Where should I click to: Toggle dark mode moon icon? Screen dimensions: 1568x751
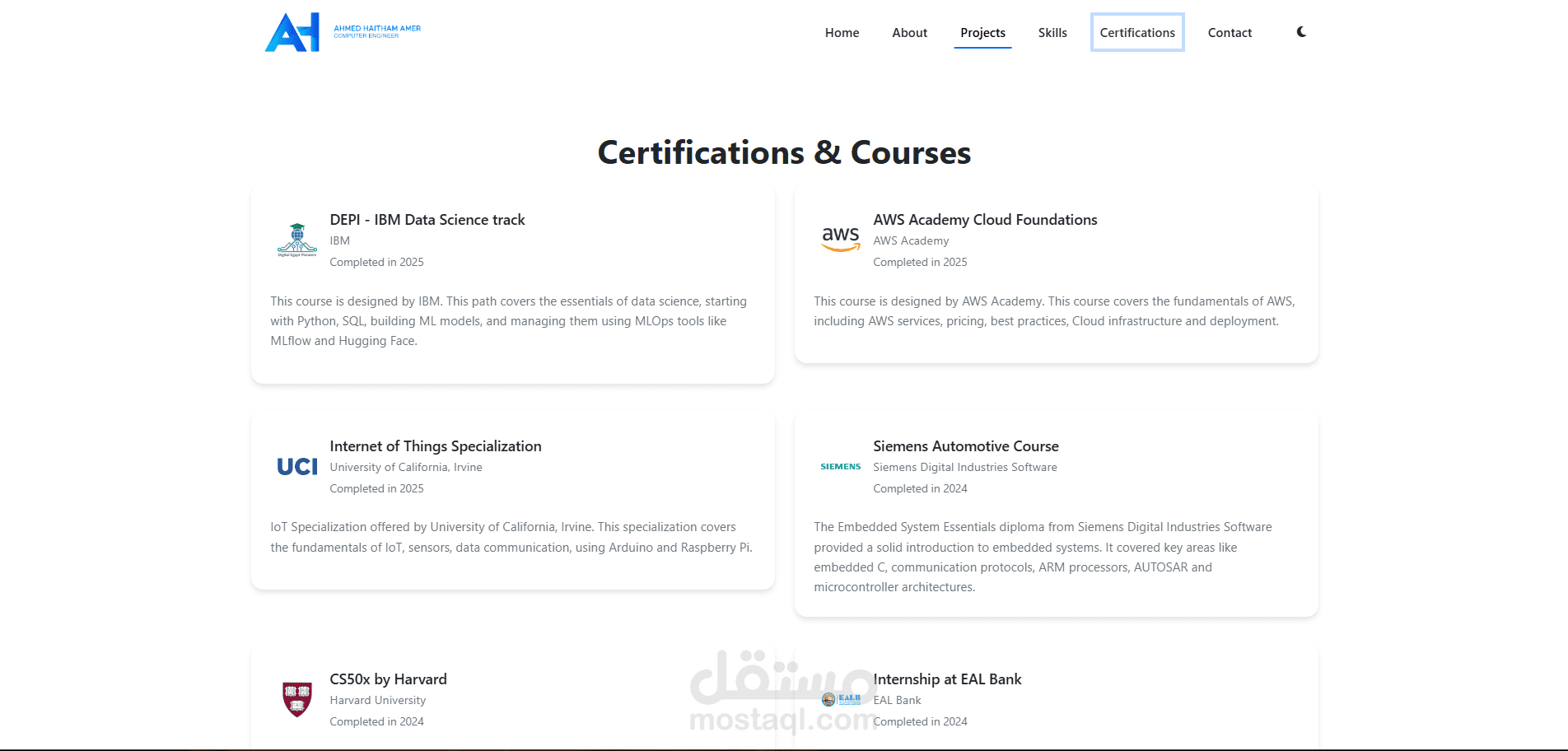(x=1301, y=32)
